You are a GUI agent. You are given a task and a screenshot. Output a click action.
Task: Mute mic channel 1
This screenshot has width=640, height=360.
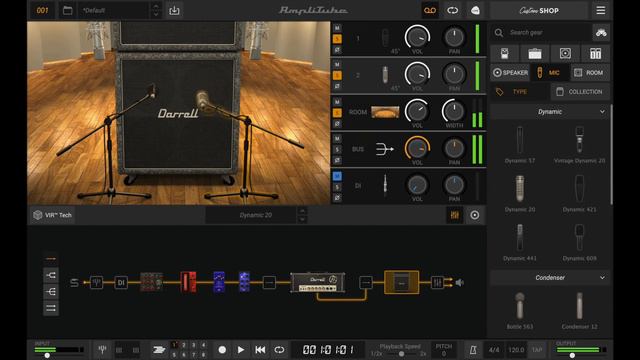click(337, 28)
